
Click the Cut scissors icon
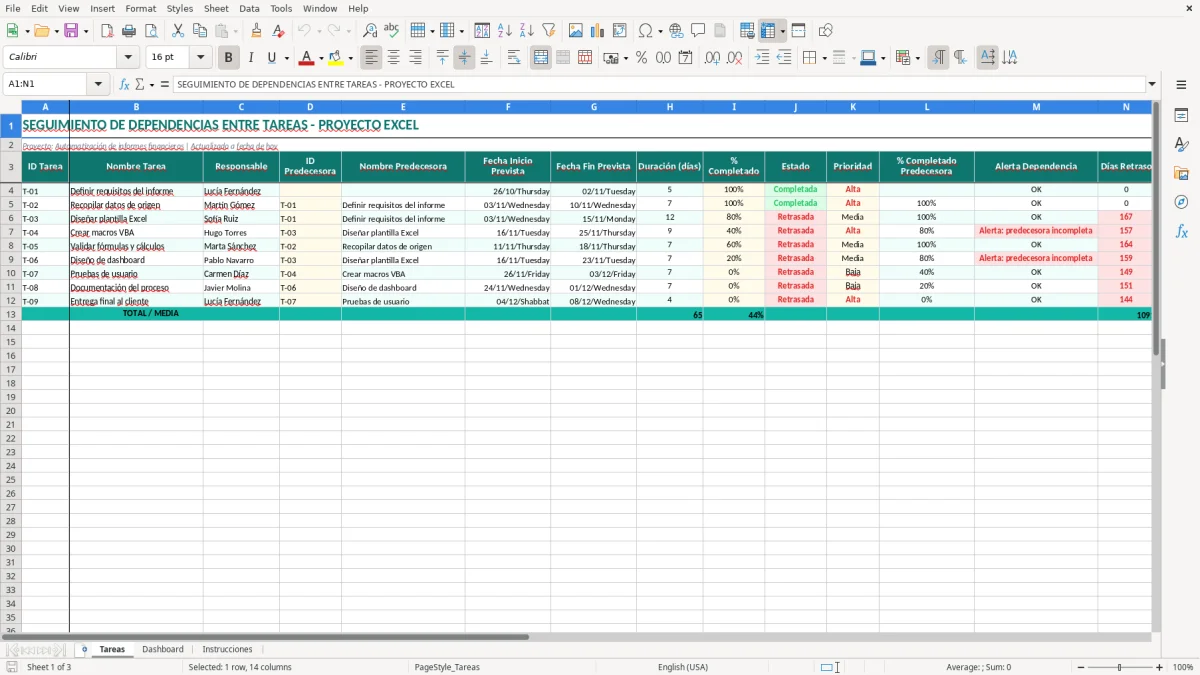click(178, 31)
